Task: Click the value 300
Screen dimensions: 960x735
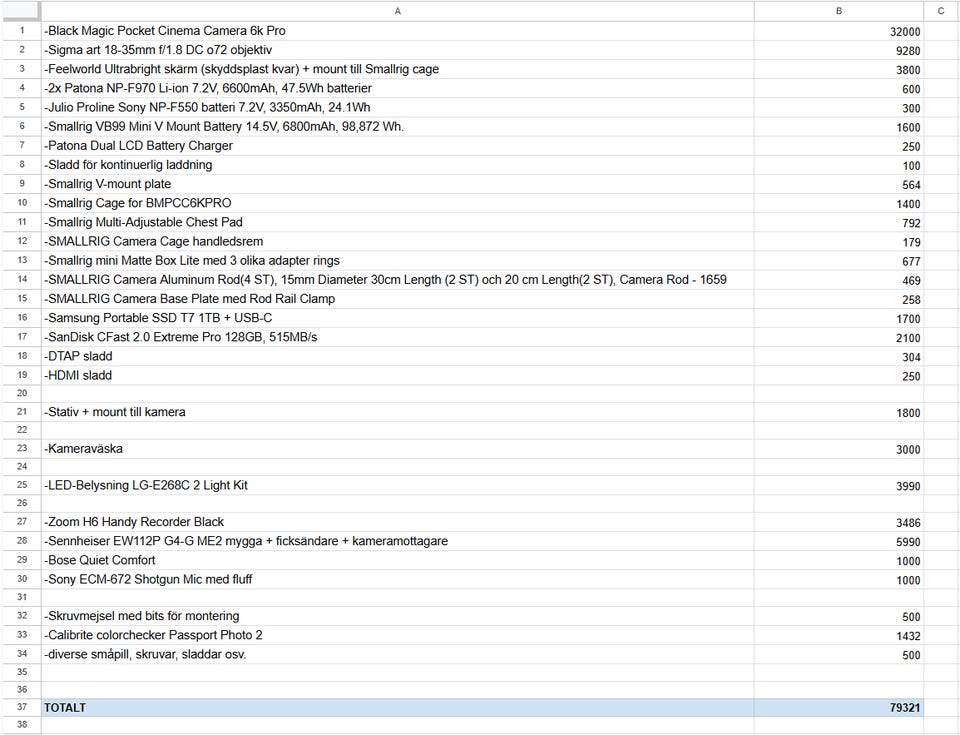Action: pos(911,108)
